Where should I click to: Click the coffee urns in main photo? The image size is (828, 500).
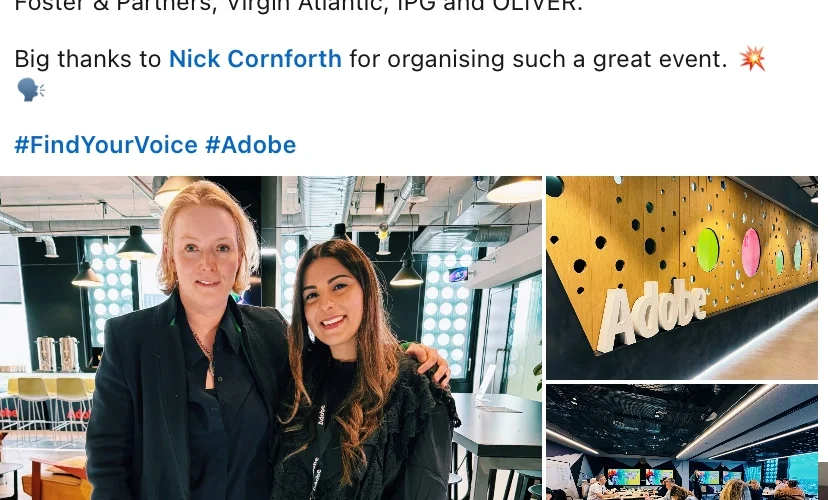coord(57,352)
